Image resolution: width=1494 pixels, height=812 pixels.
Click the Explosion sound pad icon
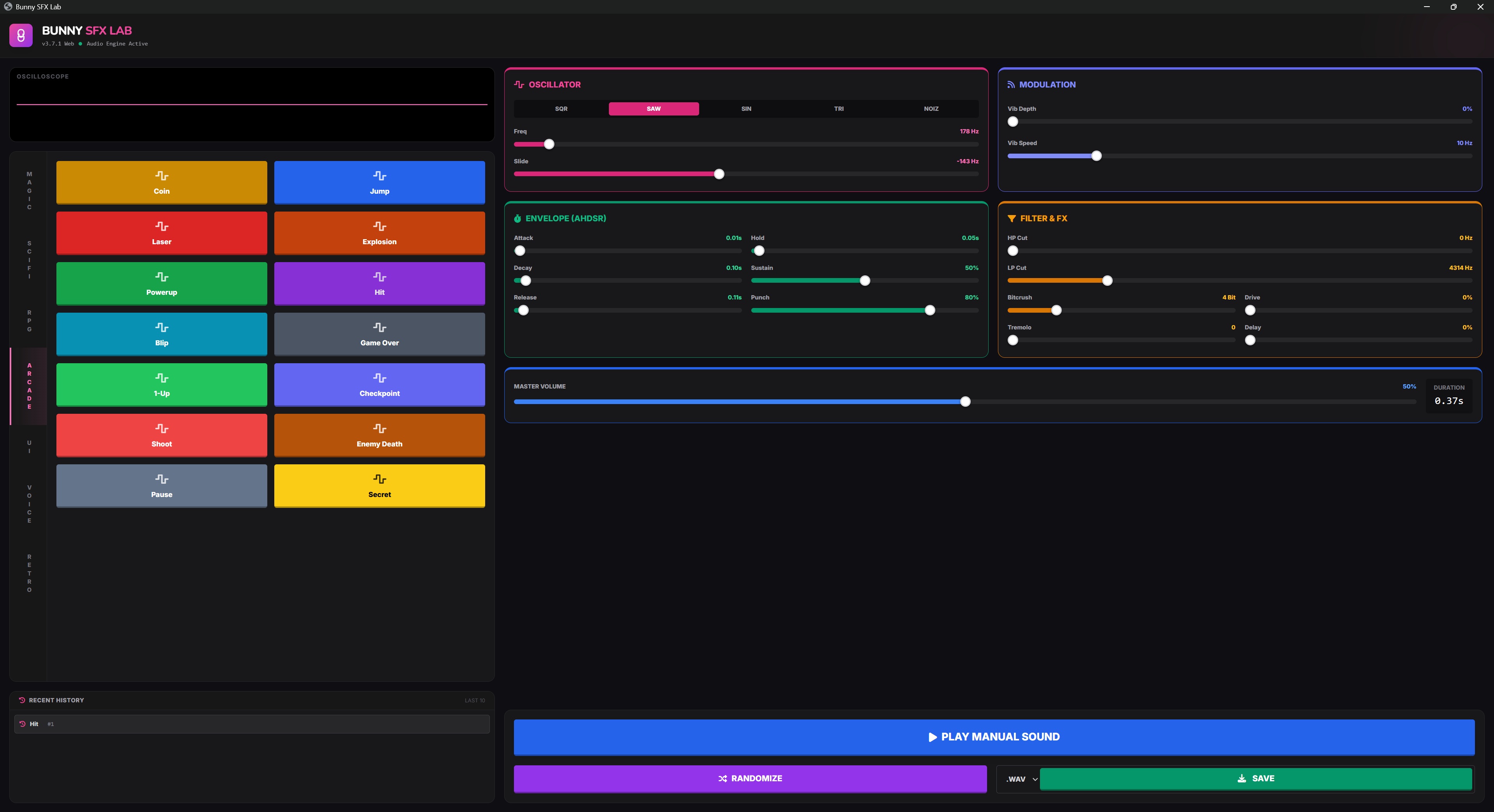[x=379, y=226]
